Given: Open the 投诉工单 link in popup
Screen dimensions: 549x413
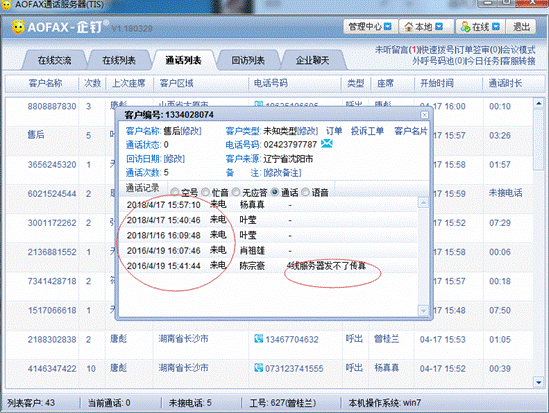Looking at the screenshot, I should point(367,131).
